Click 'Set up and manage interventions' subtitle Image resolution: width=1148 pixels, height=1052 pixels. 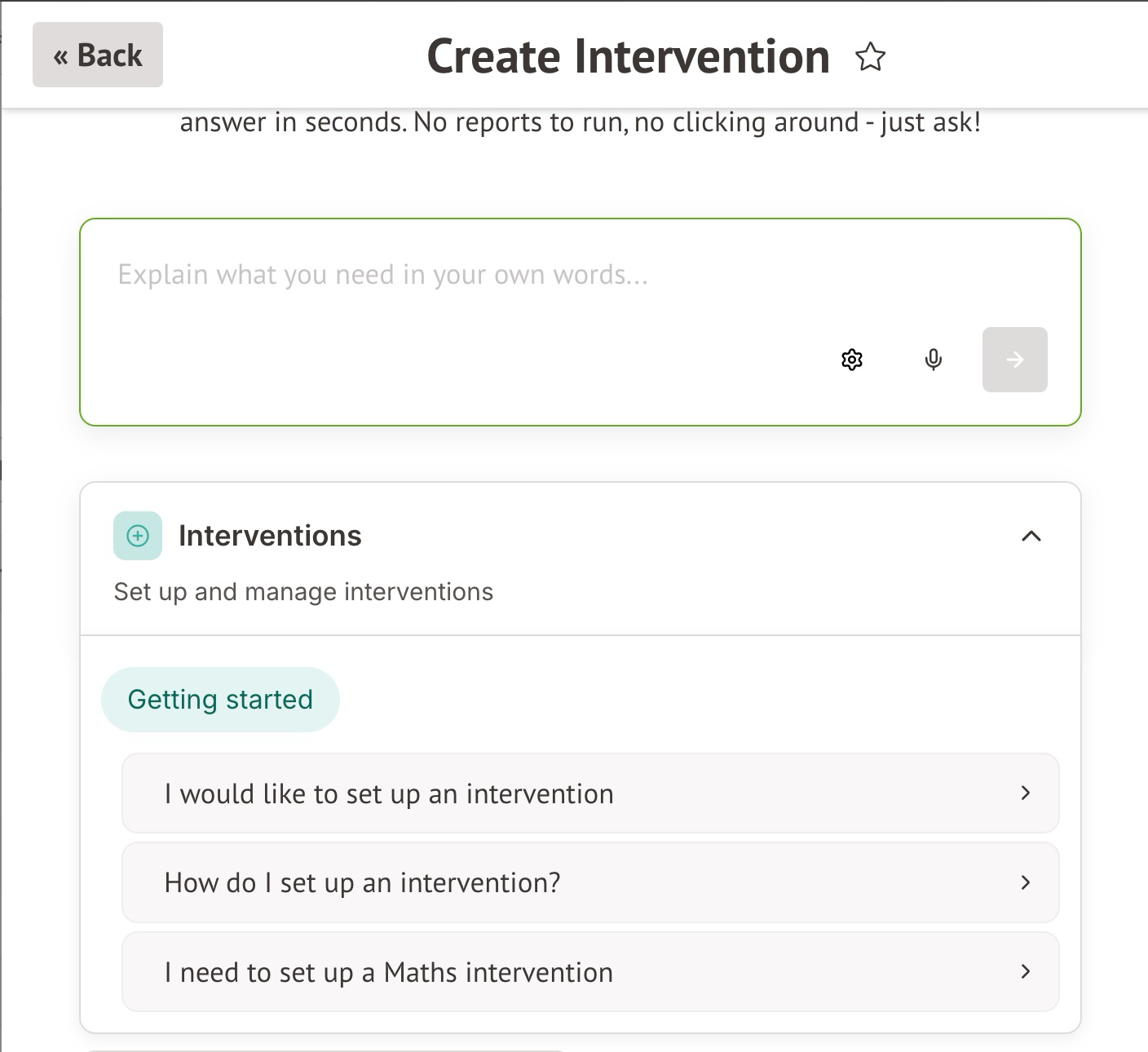coord(303,591)
